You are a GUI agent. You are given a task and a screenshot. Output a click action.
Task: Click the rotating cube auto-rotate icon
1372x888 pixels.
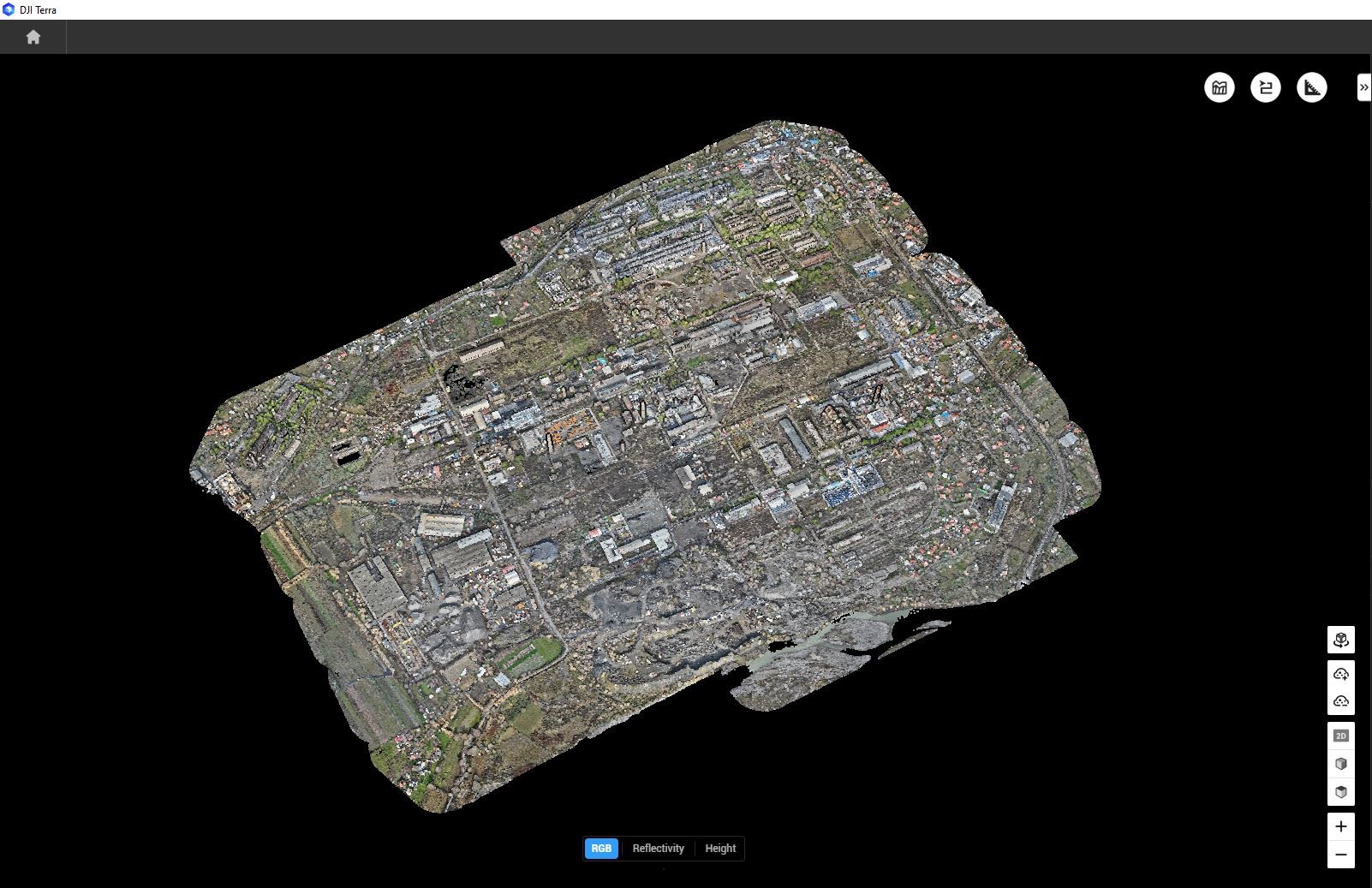point(1341,640)
